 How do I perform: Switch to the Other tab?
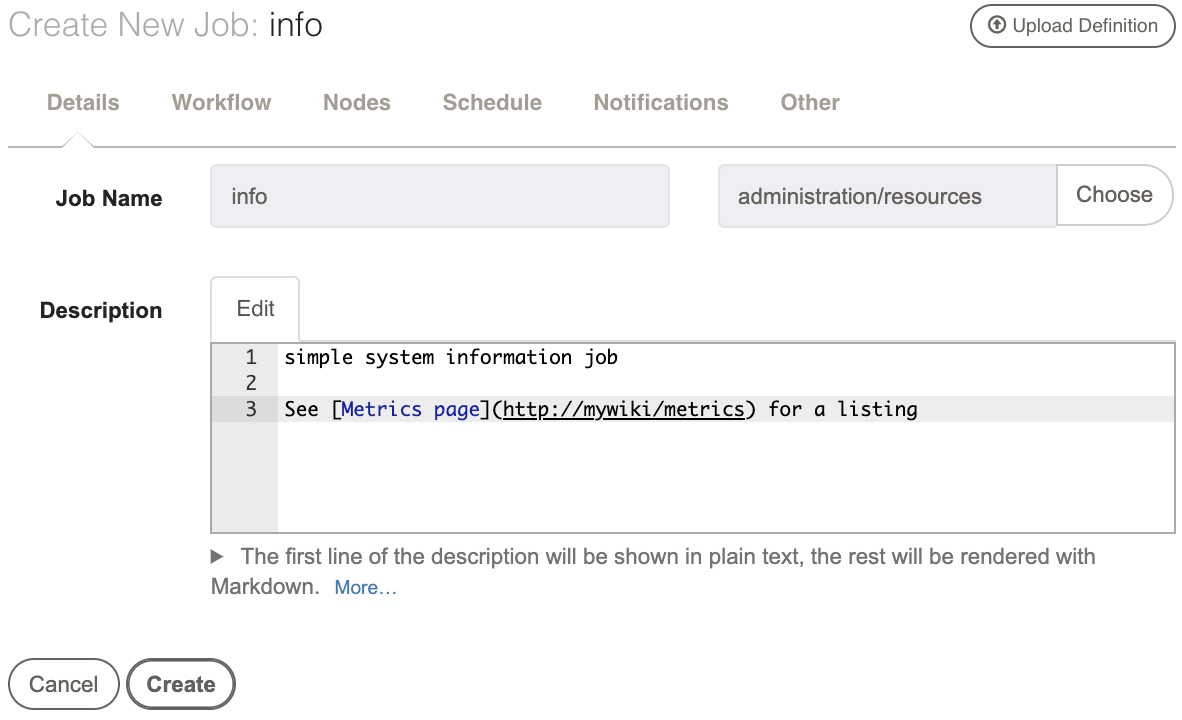810,103
